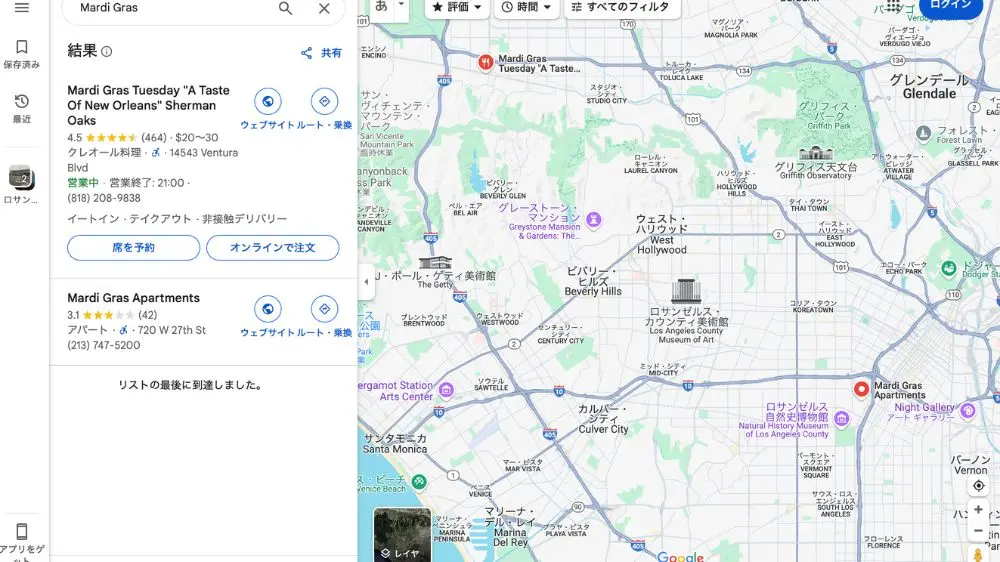Get directions to Mardi Gras Apartments
The image size is (1000, 562).
(324, 309)
